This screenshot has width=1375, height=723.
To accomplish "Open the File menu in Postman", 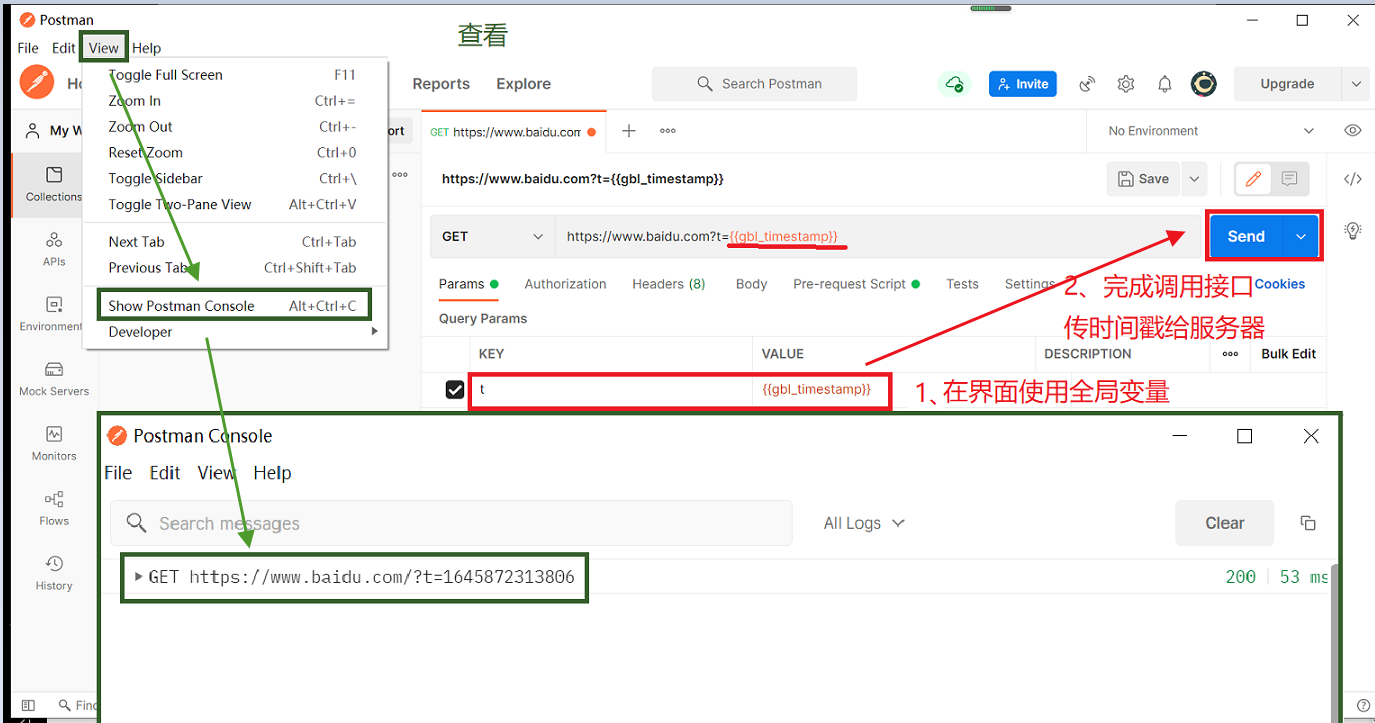I will click(x=28, y=48).
